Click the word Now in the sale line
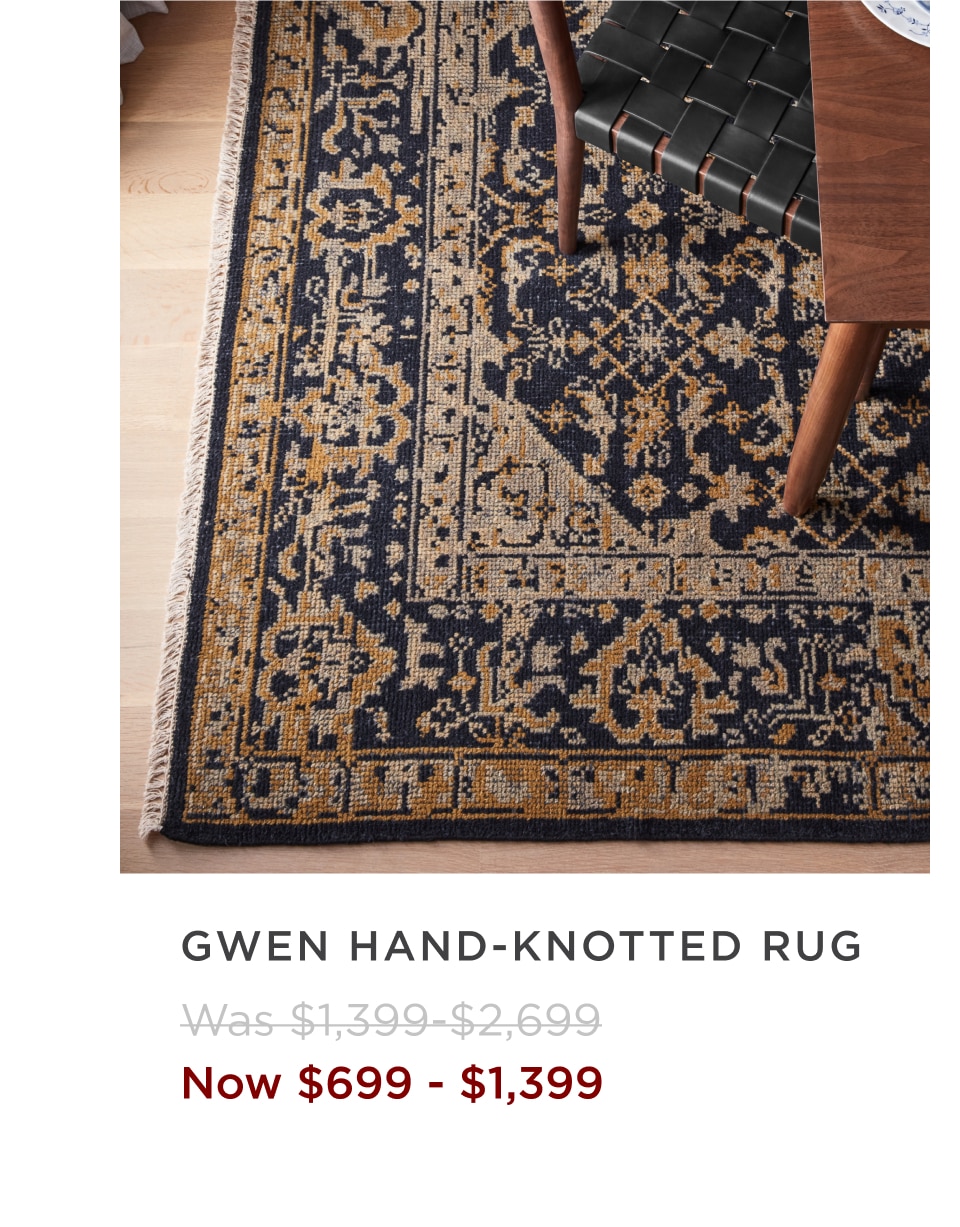Image resolution: width=960 pixels, height=1227 pixels. (x=231, y=1084)
